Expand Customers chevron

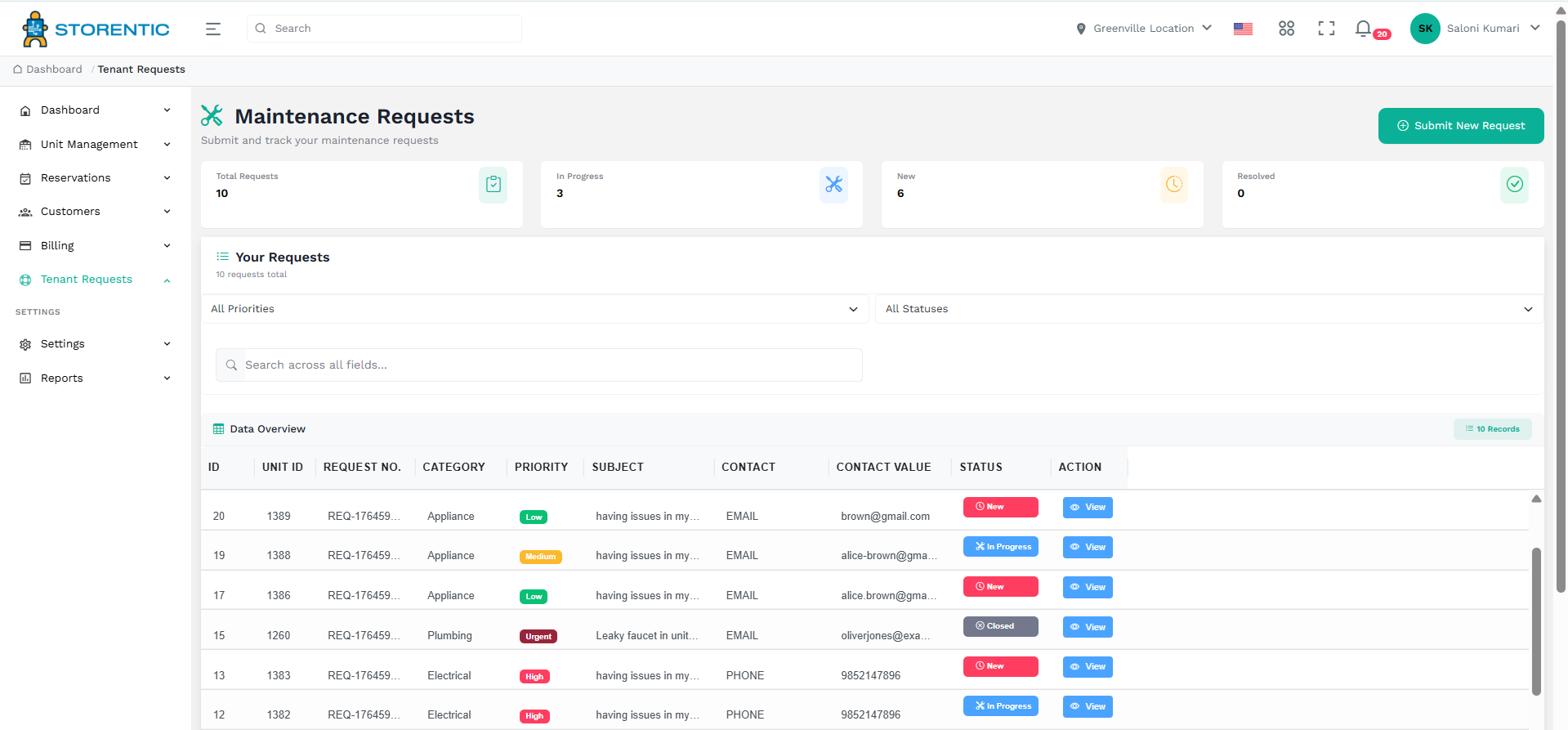(x=167, y=212)
